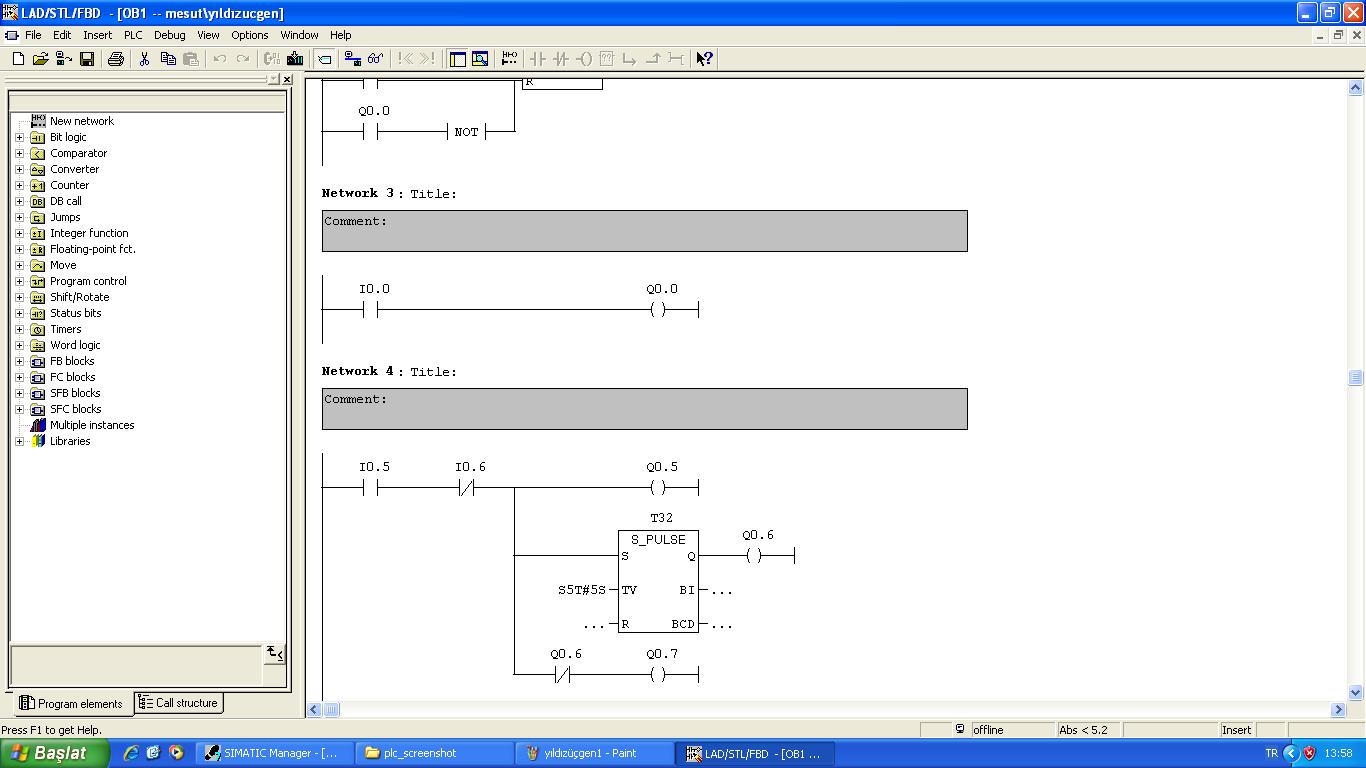Click the New file toolbar icon
Image resolution: width=1366 pixels, height=768 pixels.
point(18,59)
